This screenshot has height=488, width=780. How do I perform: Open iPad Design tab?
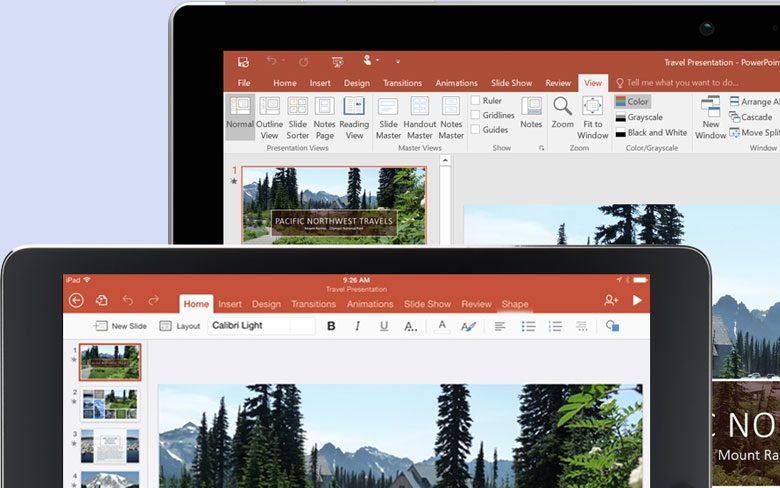point(266,304)
